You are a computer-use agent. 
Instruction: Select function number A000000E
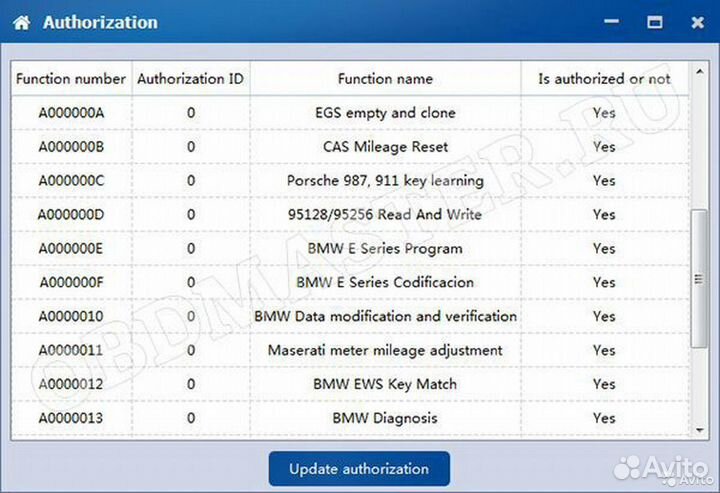[71, 249]
